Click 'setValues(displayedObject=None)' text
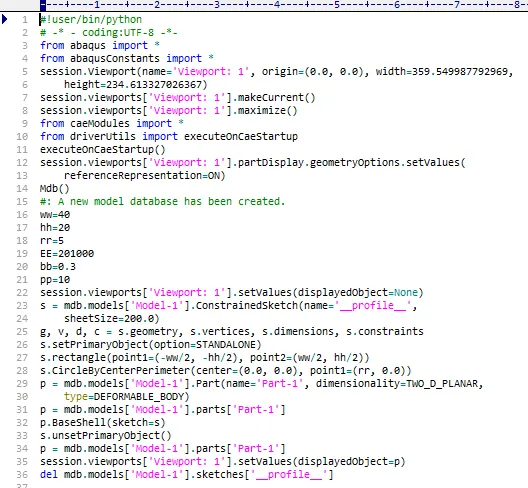528x488 pixels. pyautogui.click(x=331, y=292)
